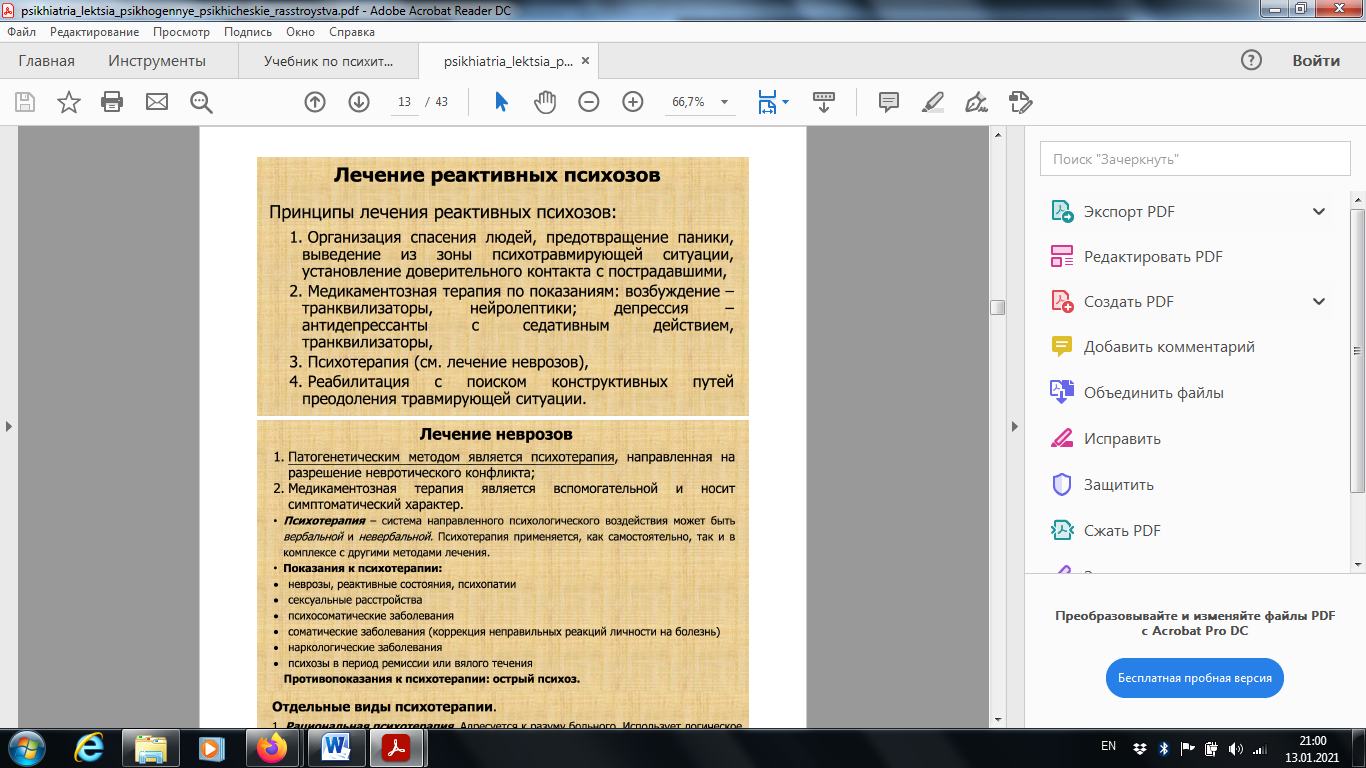Image resolution: width=1366 pixels, height=768 pixels.
Task: Switch to the Учебник по психит... tab
Action: tap(328, 61)
